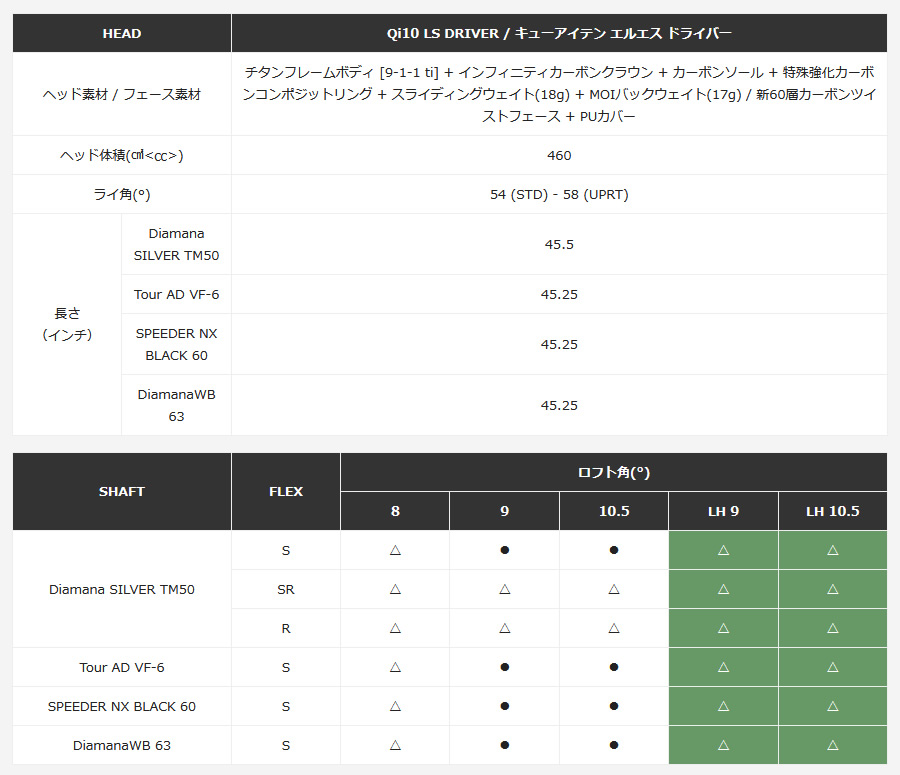Click the R flex row triangle under loft 8
The width and height of the screenshot is (900, 775).
click(x=395, y=629)
